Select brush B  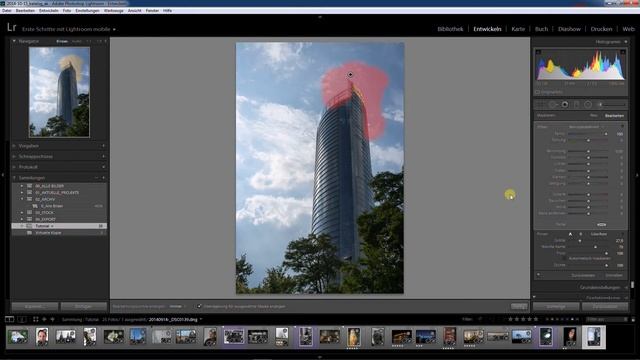(581, 234)
